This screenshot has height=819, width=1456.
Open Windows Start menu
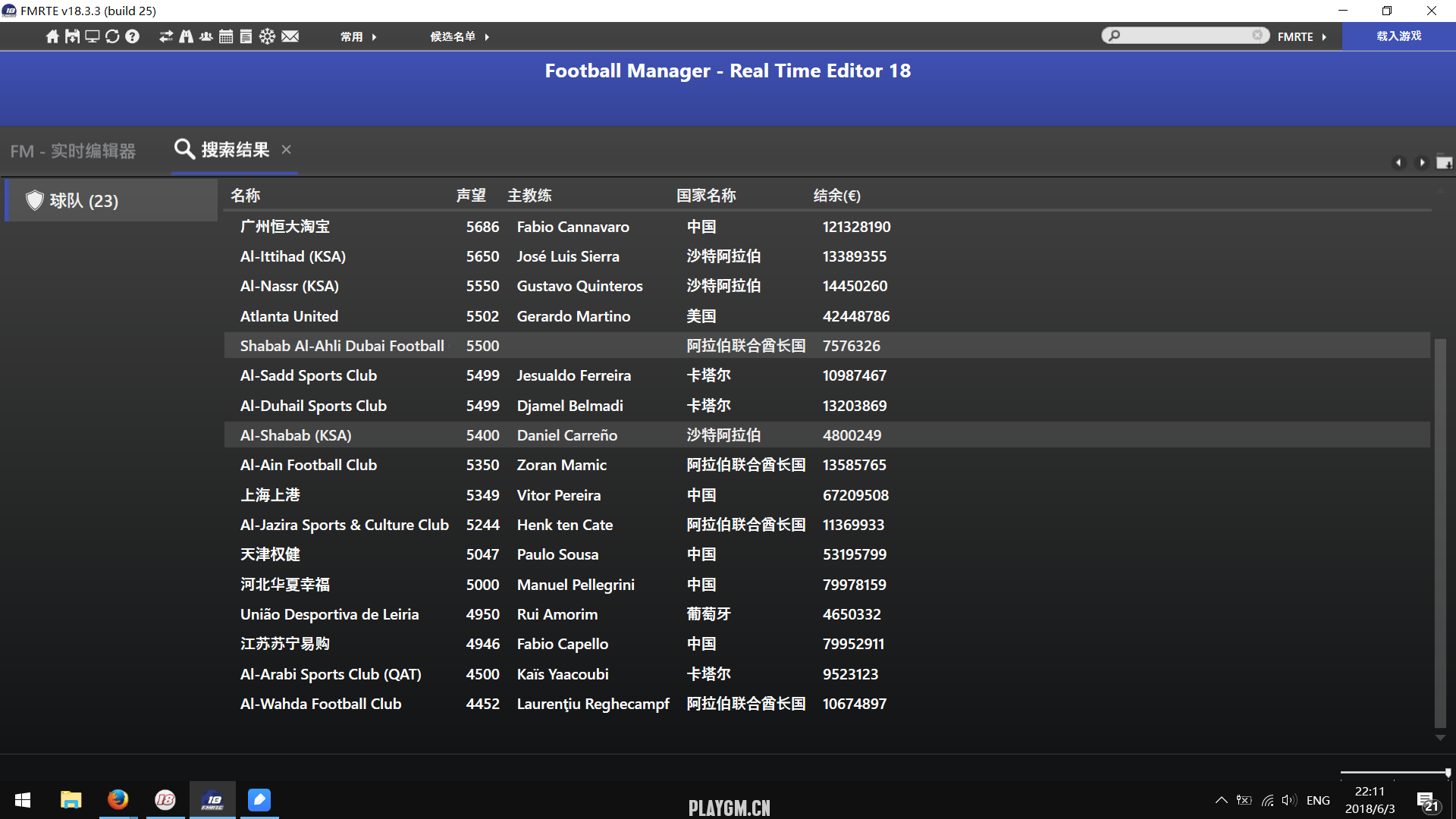click(23, 800)
